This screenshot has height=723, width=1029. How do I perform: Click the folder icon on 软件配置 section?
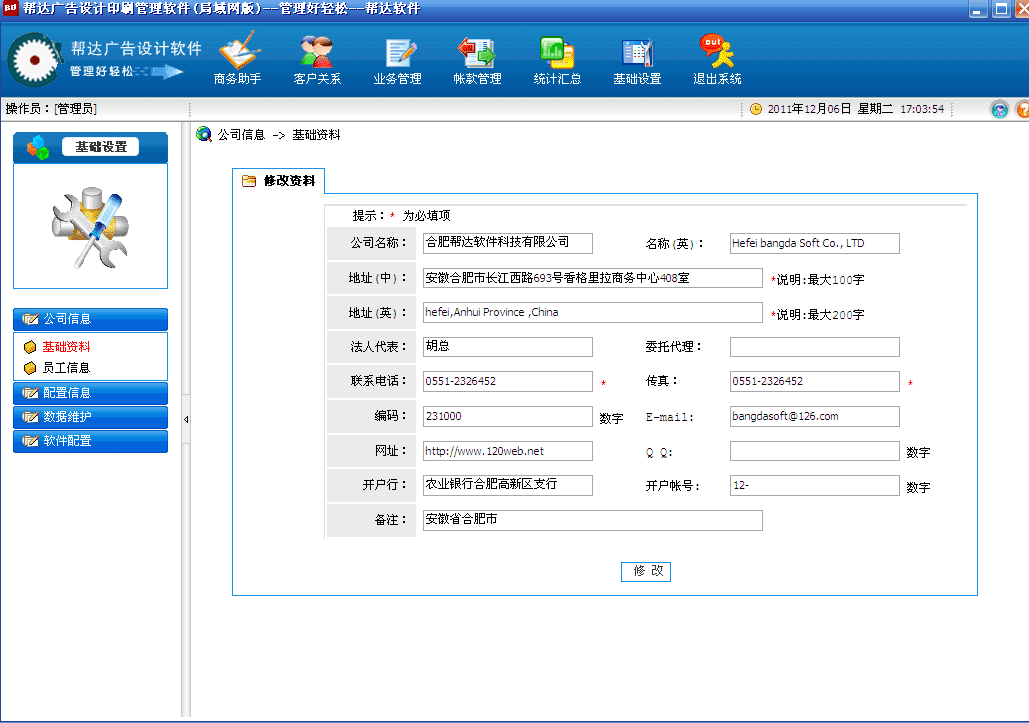(30, 441)
